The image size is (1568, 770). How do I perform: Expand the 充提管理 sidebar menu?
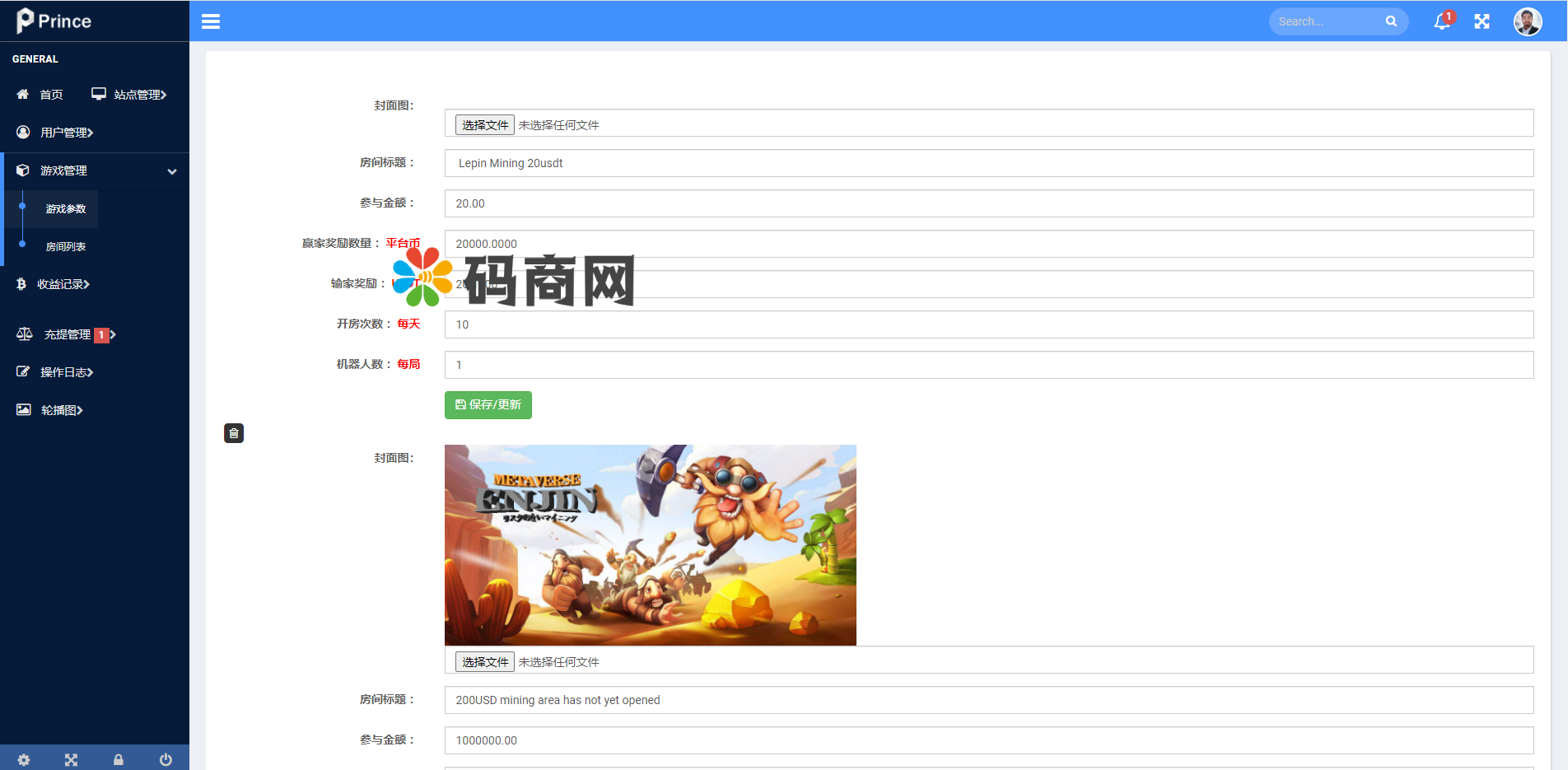pyautogui.click(x=68, y=334)
